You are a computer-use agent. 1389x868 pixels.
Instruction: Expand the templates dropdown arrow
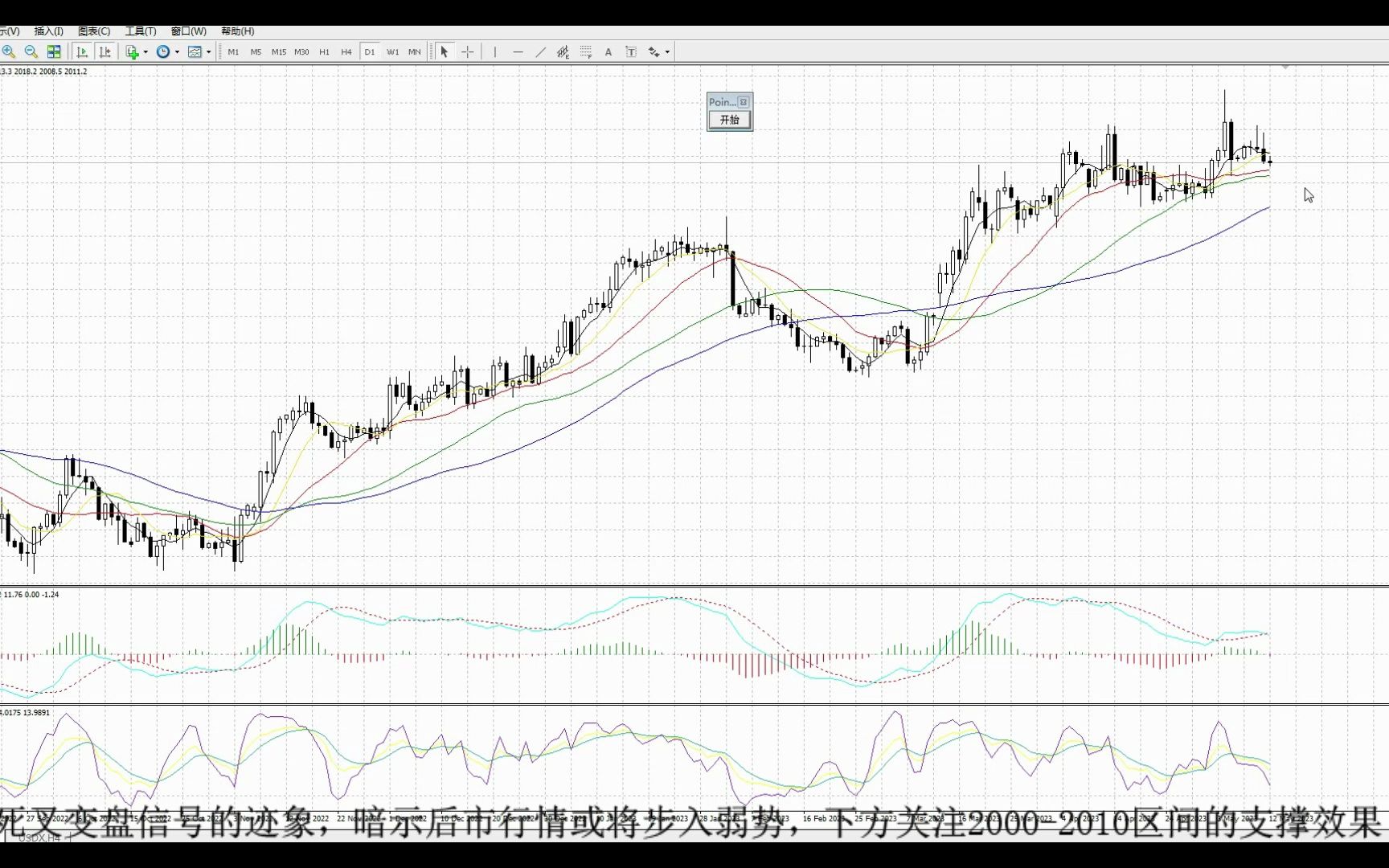pos(208,52)
